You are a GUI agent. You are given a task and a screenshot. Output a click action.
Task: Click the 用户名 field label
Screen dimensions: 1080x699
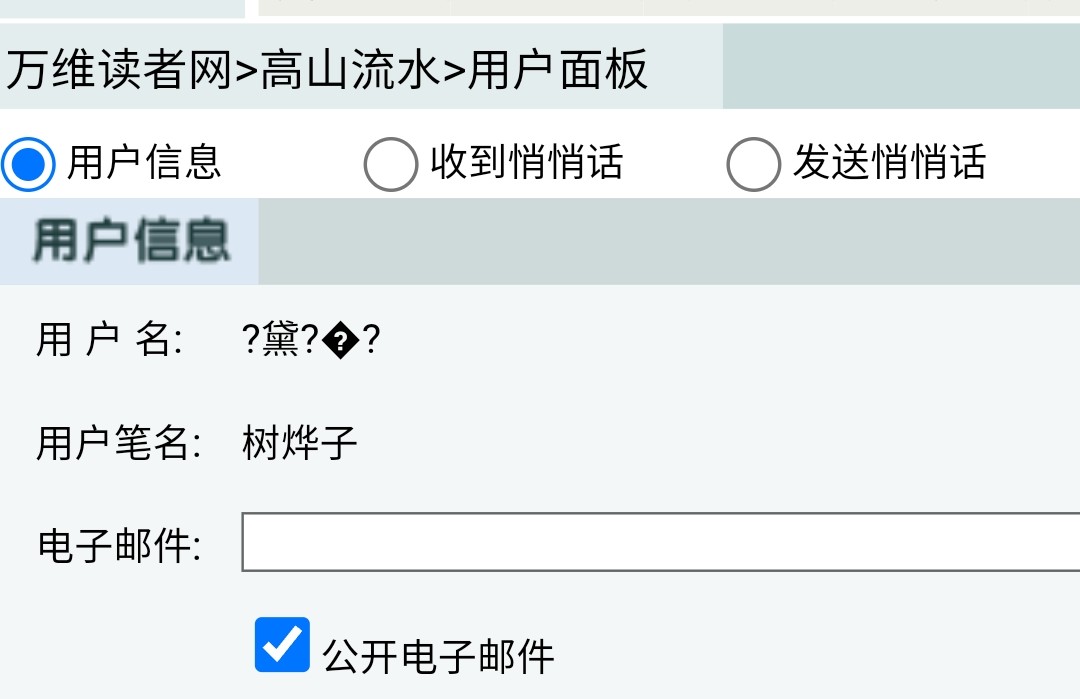[110, 340]
